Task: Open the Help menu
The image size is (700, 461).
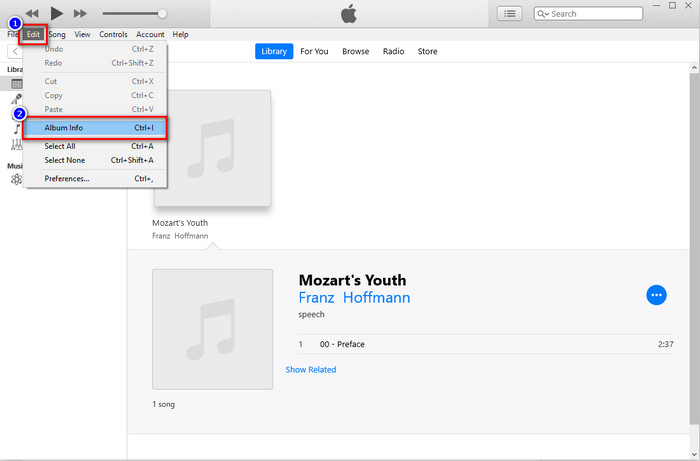Action: coord(180,34)
